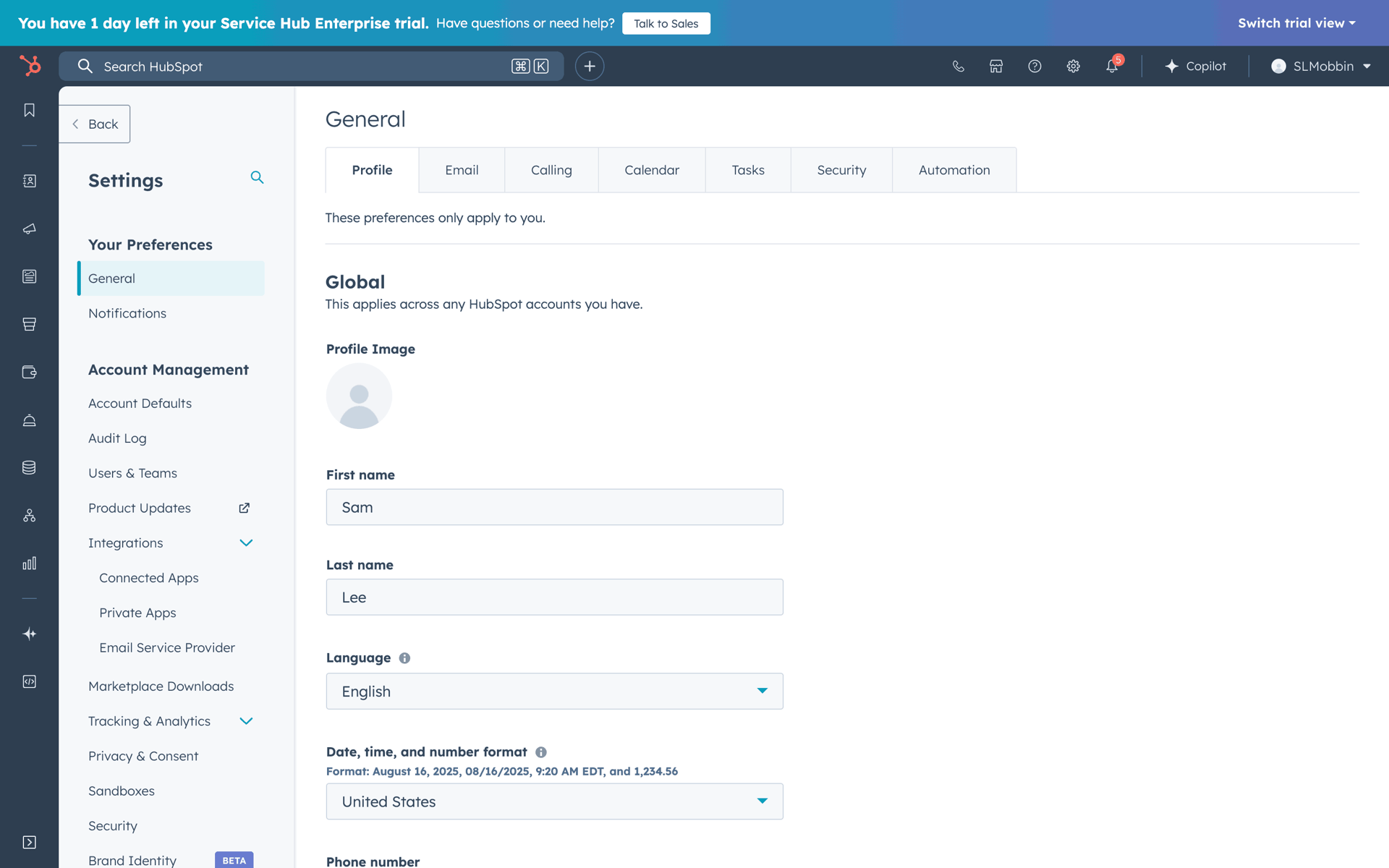Click the Product Updates external link icon
Screen dimensions: 1389x868
point(245,508)
